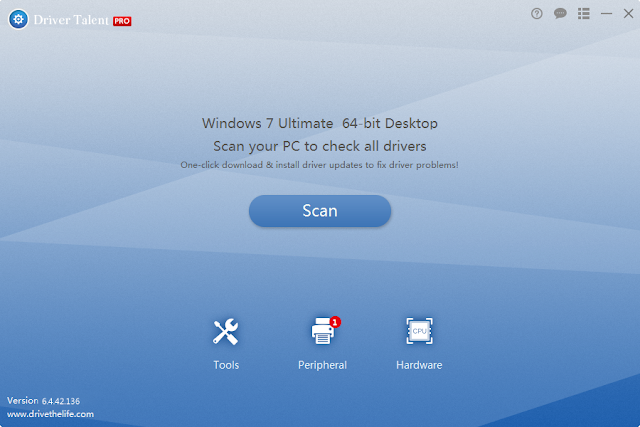Open the Tools wrench icon
This screenshot has width=640, height=427.
225,331
